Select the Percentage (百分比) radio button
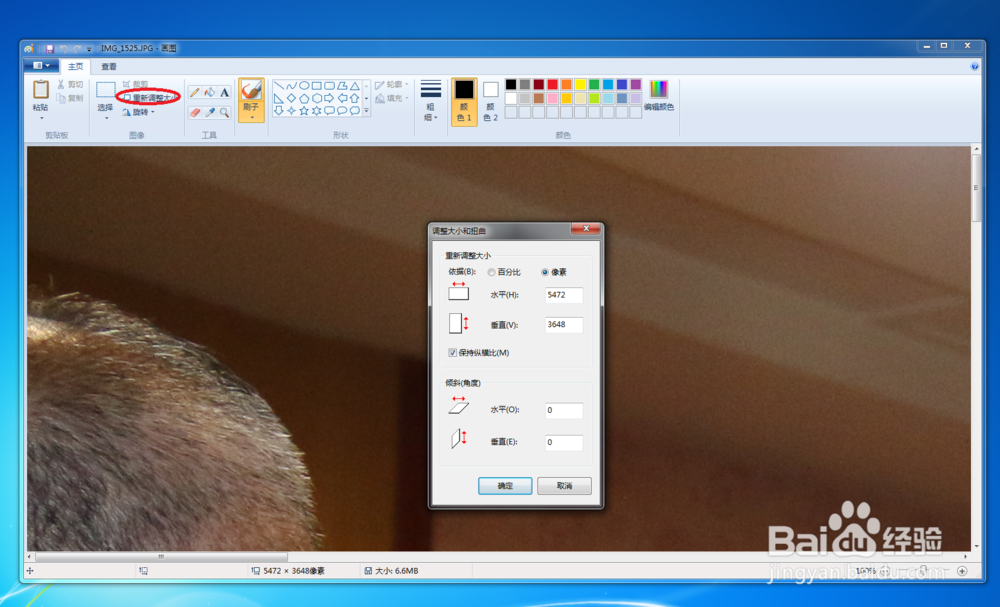This screenshot has height=607, width=1000. pyautogui.click(x=492, y=272)
